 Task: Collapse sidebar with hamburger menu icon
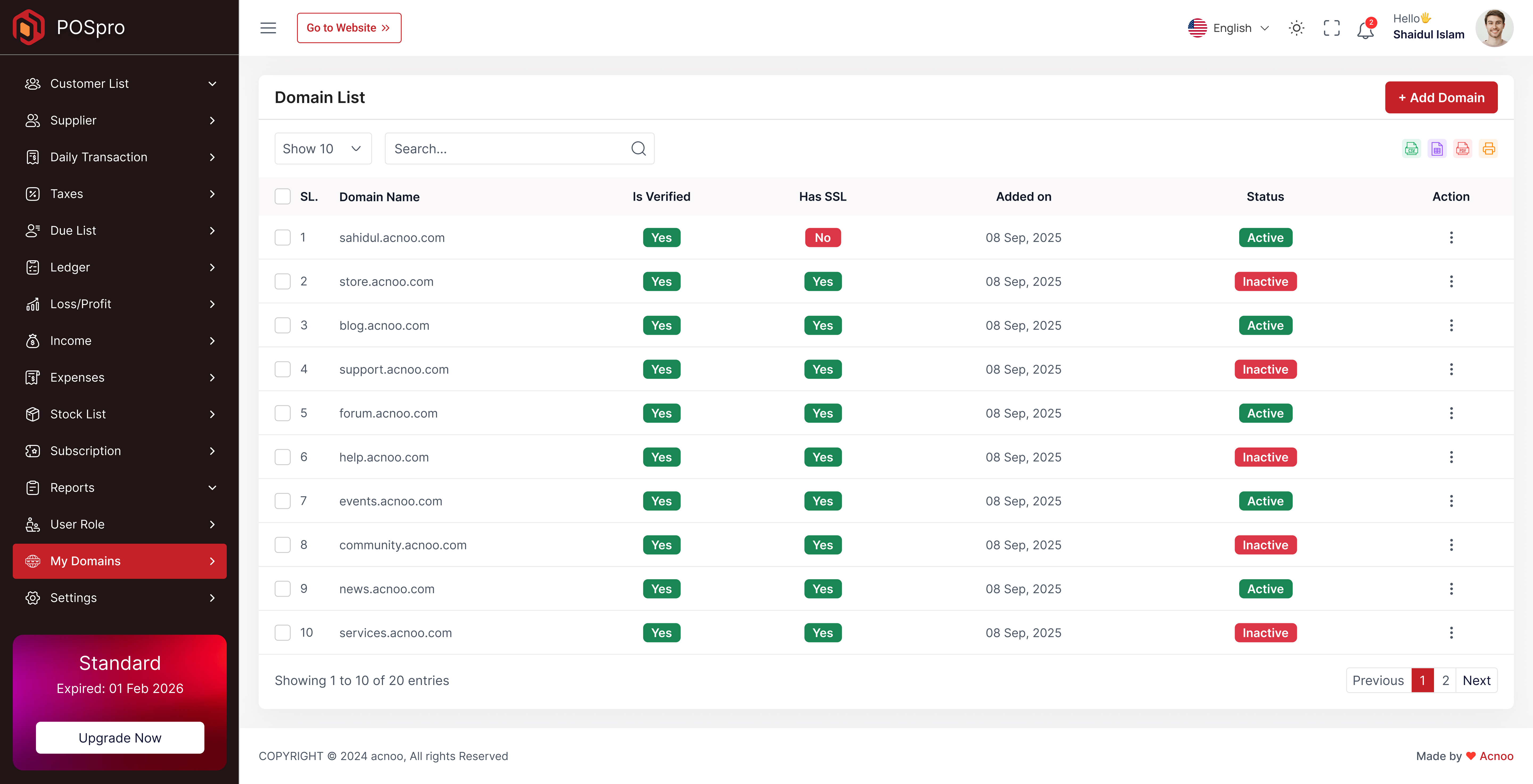(x=268, y=28)
